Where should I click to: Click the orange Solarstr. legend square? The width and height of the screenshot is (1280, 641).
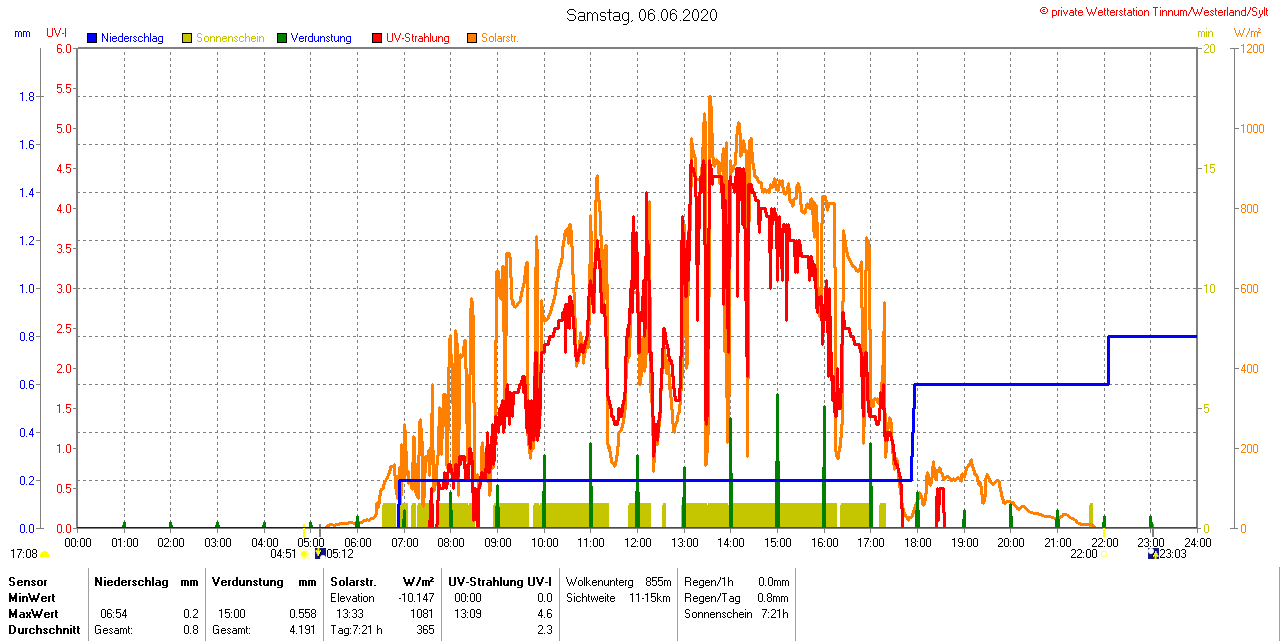[x=472, y=38]
